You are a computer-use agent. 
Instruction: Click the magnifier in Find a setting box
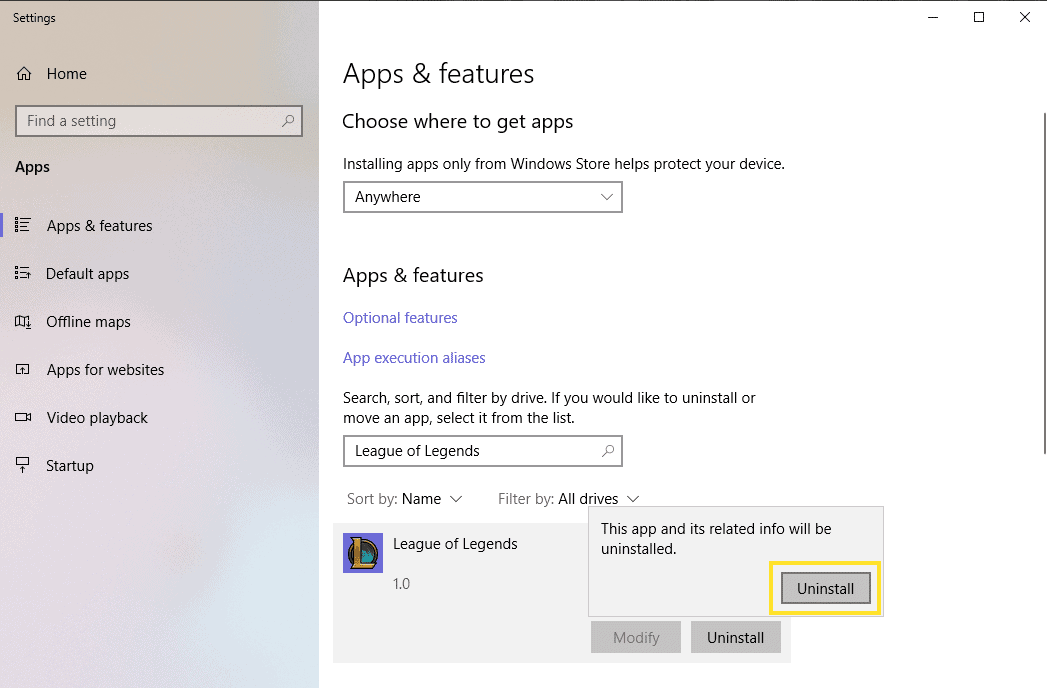(288, 121)
